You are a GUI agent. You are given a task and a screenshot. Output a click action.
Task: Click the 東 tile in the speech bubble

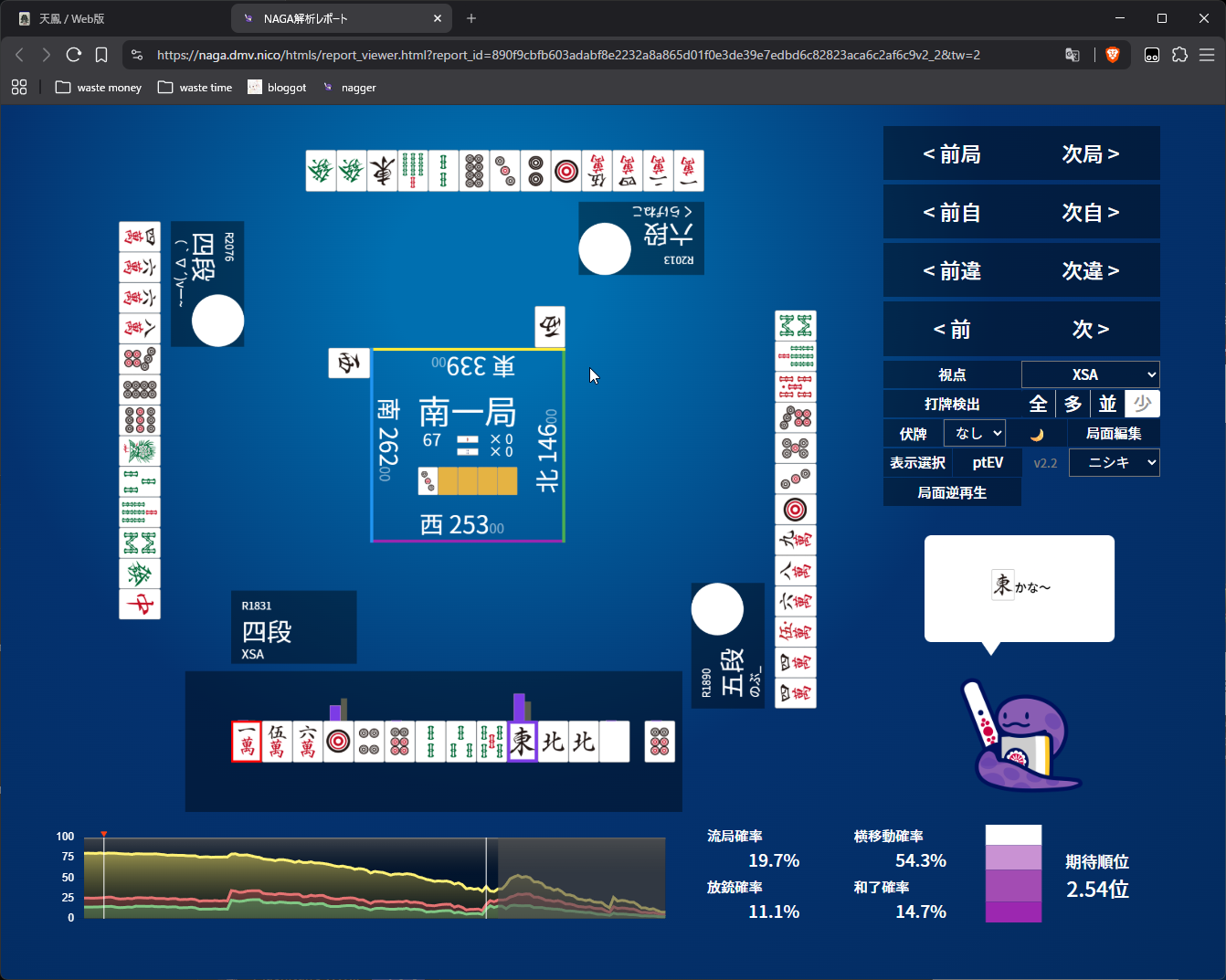(x=1003, y=585)
